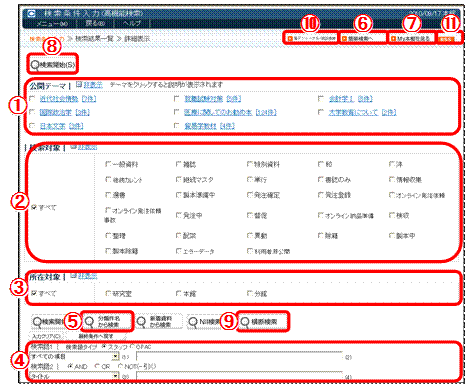The height and width of the screenshot is (385, 469).
Task: Click the 検索開始(S) magnifier button at top
Action: coord(53,64)
